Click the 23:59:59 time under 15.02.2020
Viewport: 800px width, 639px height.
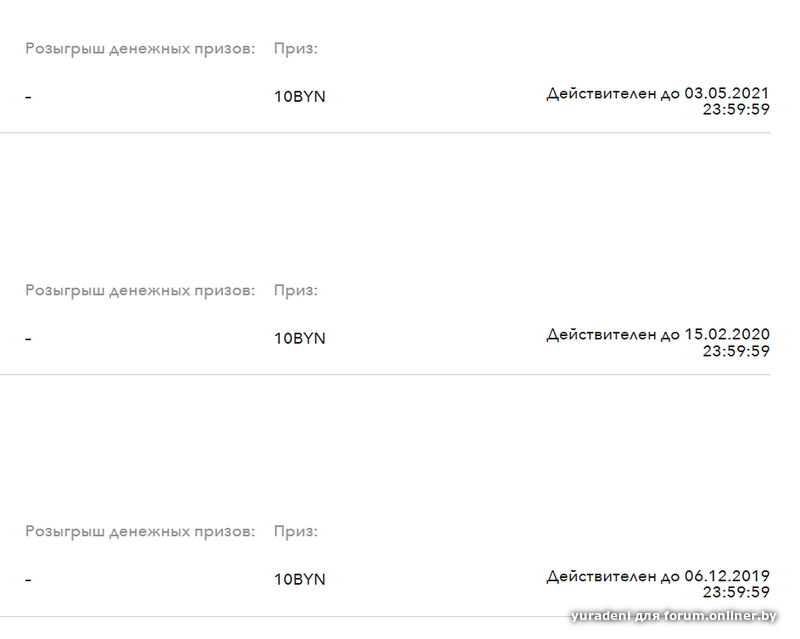(x=736, y=351)
